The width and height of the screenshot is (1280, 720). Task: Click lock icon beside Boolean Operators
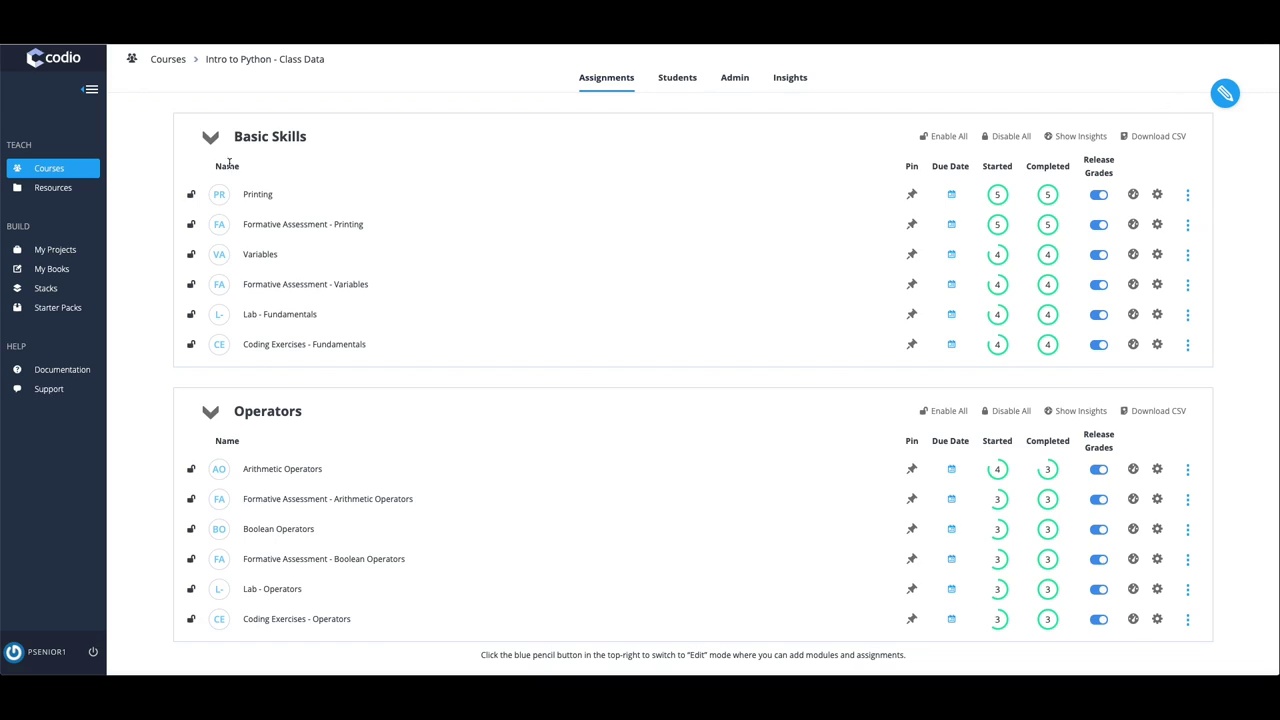pos(191,529)
